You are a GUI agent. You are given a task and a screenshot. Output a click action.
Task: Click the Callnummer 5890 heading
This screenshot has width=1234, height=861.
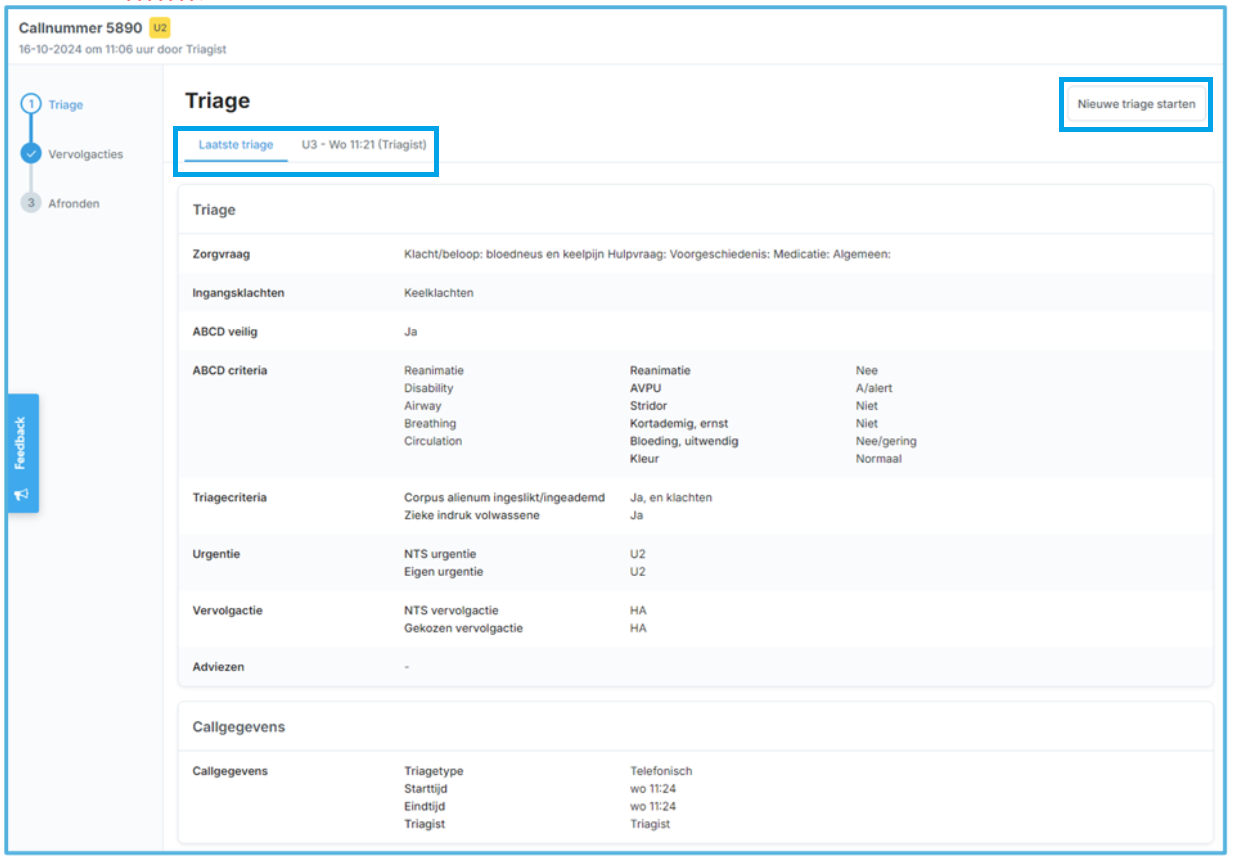click(x=80, y=27)
